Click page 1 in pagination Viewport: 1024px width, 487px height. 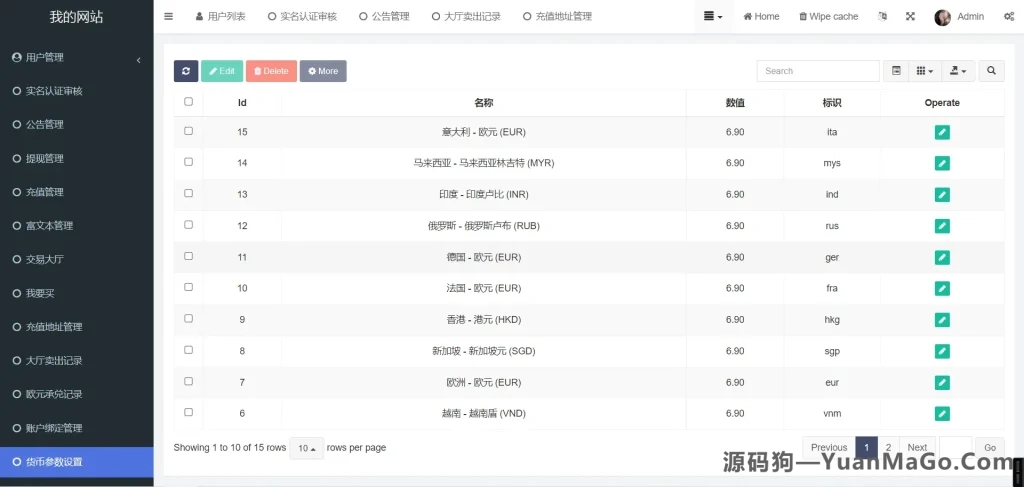coord(867,448)
